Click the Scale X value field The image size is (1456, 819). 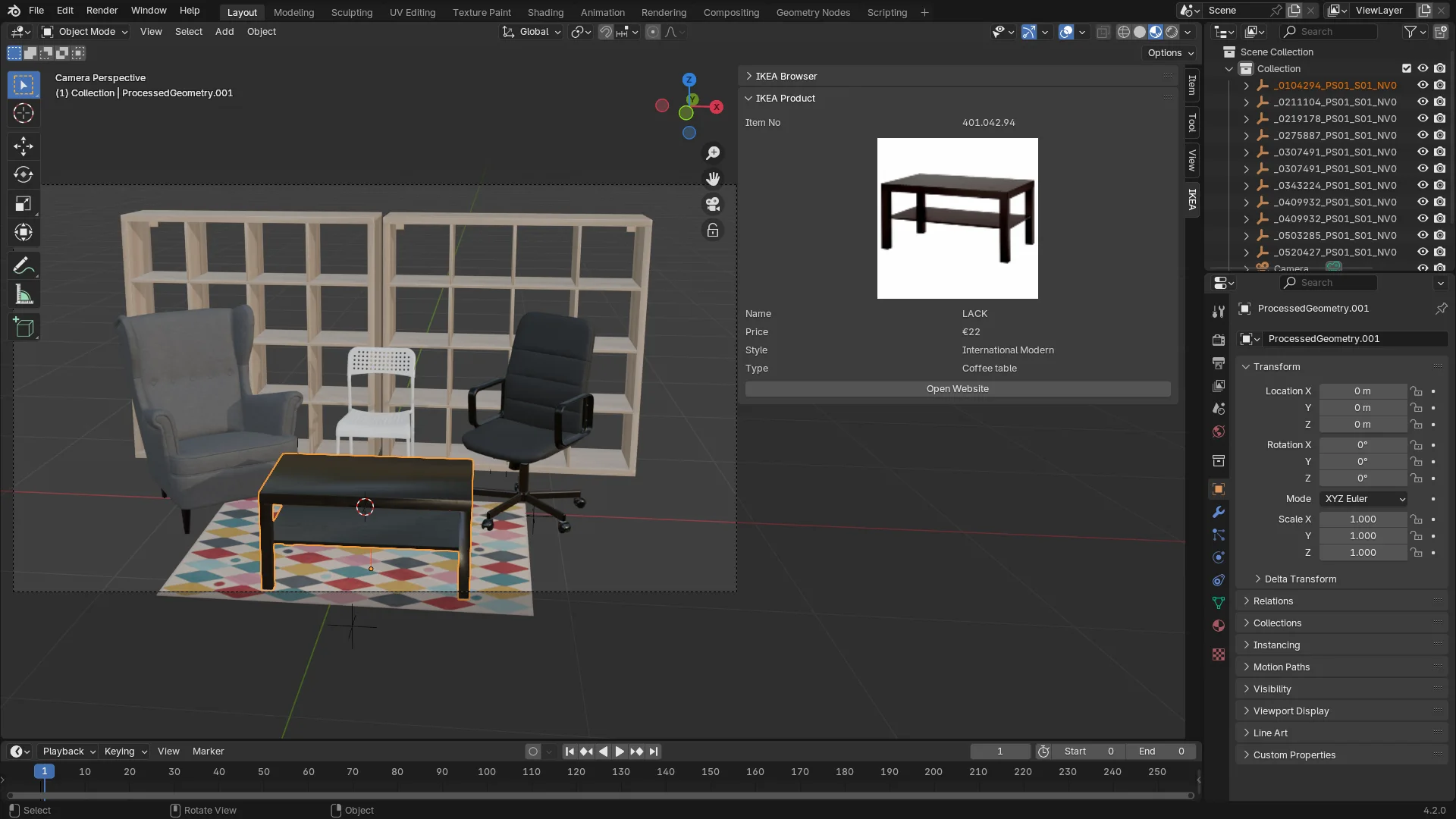pos(1362,519)
